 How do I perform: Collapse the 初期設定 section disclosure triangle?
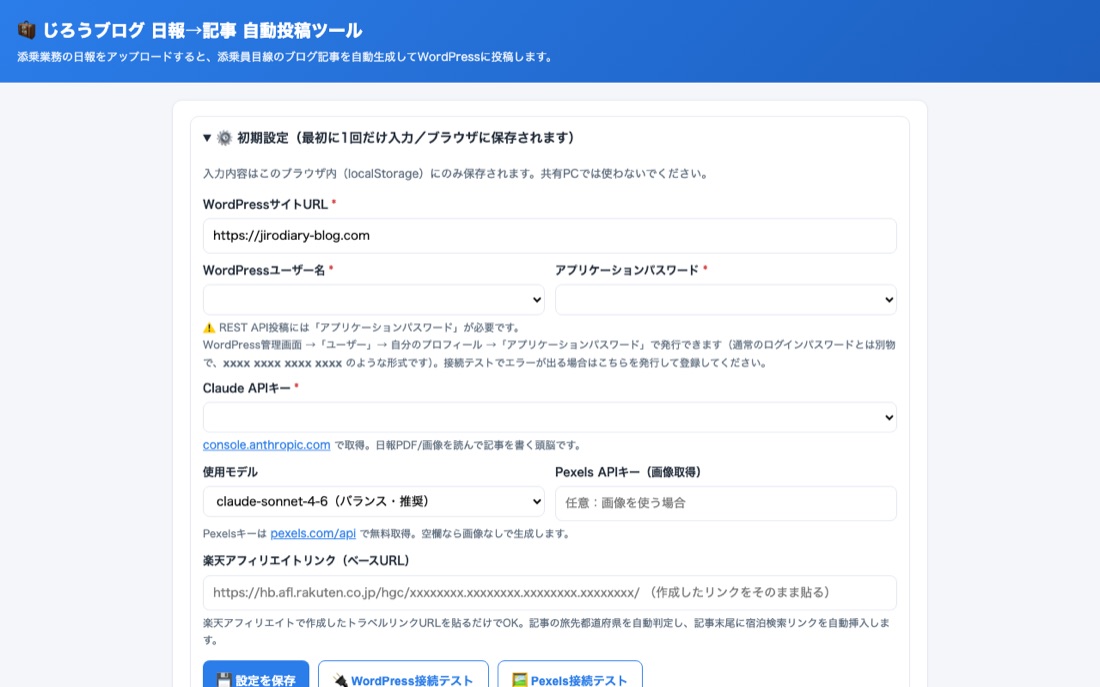click(x=207, y=138)
